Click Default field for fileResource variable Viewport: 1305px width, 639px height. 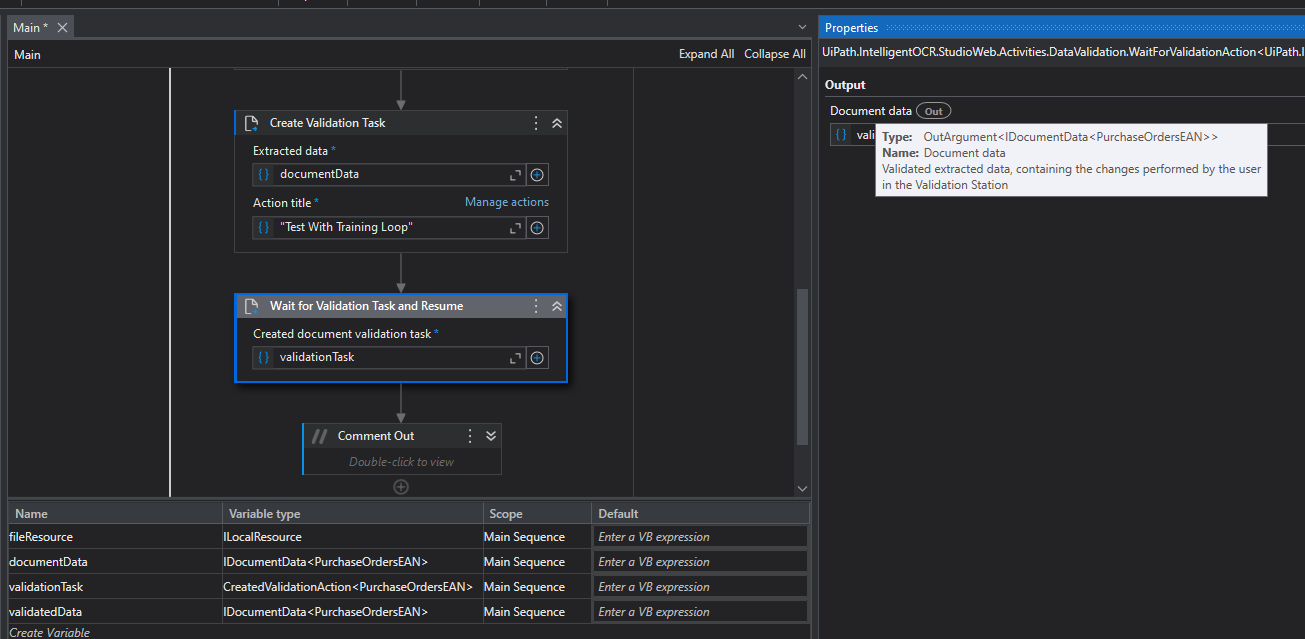click(700, 537)
